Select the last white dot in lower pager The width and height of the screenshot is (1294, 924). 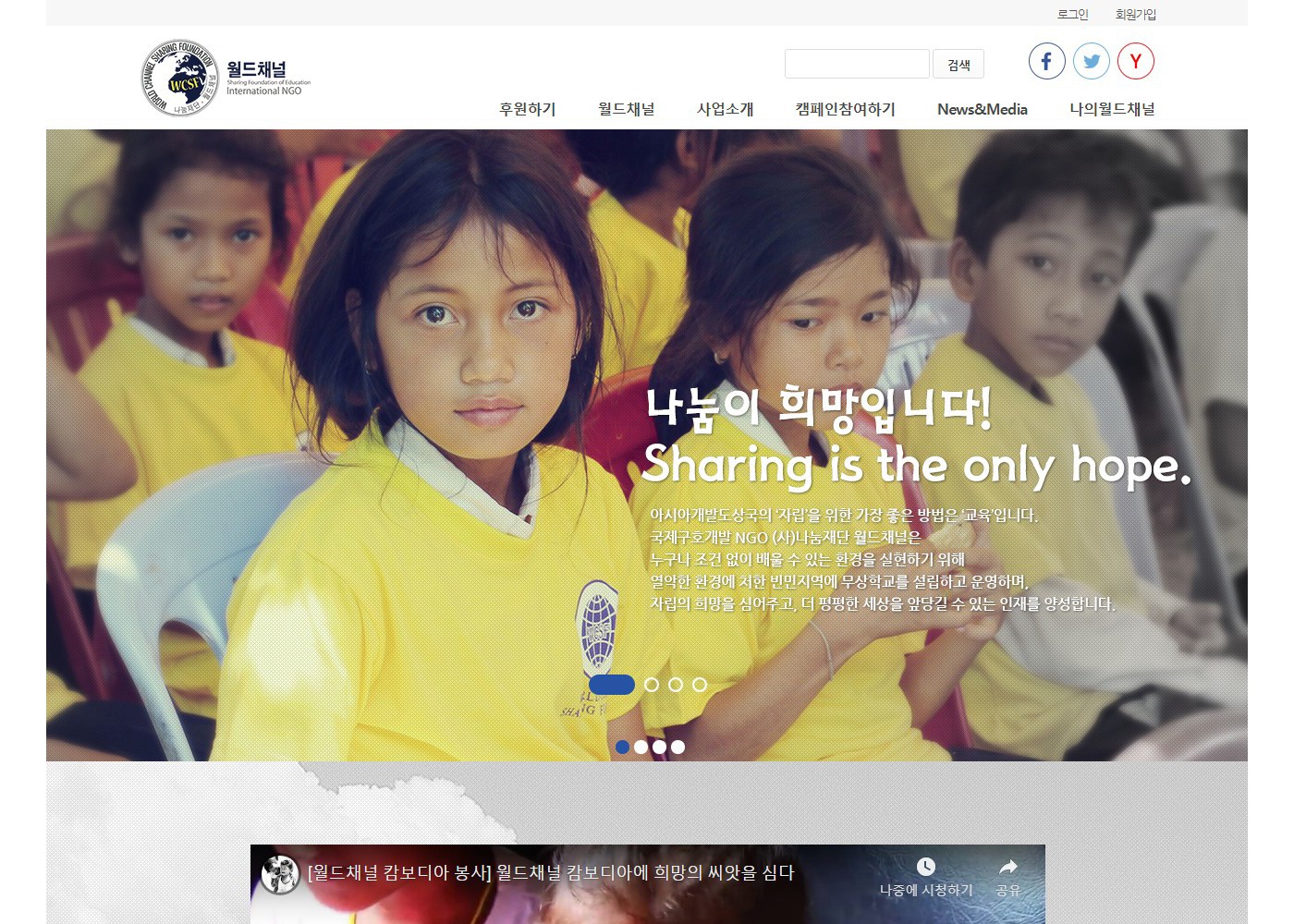(x=678, y=747)
